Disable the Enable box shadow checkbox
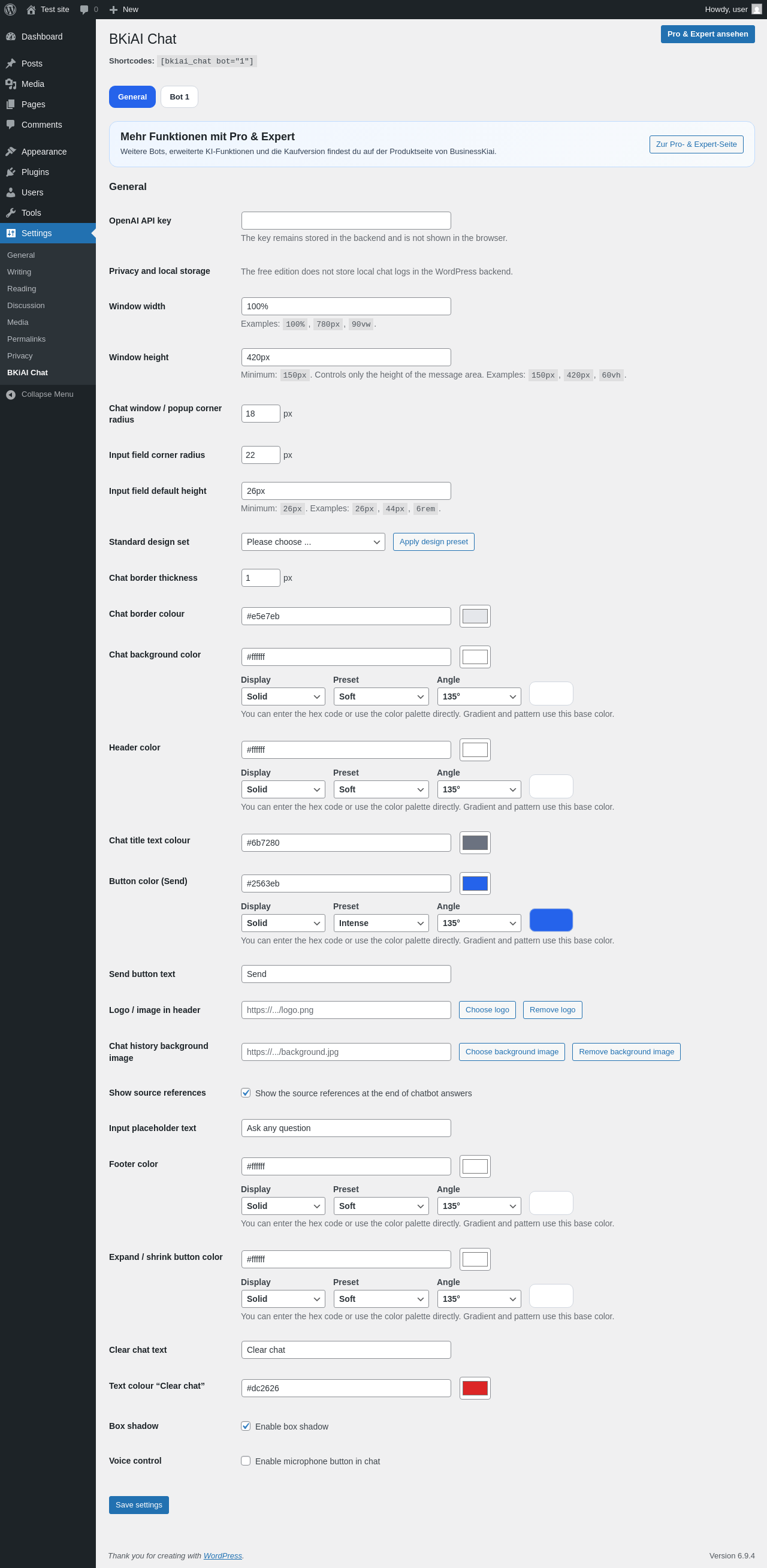 point(246,1425)
